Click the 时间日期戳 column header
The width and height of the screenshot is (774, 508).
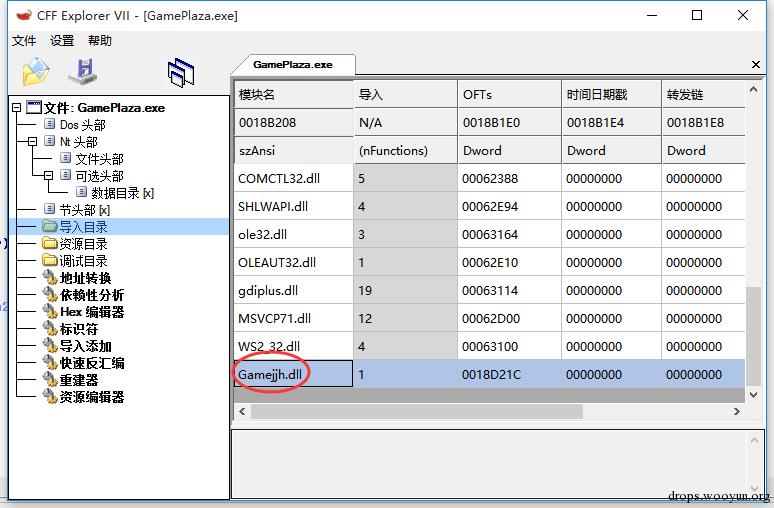coord(611,94)
